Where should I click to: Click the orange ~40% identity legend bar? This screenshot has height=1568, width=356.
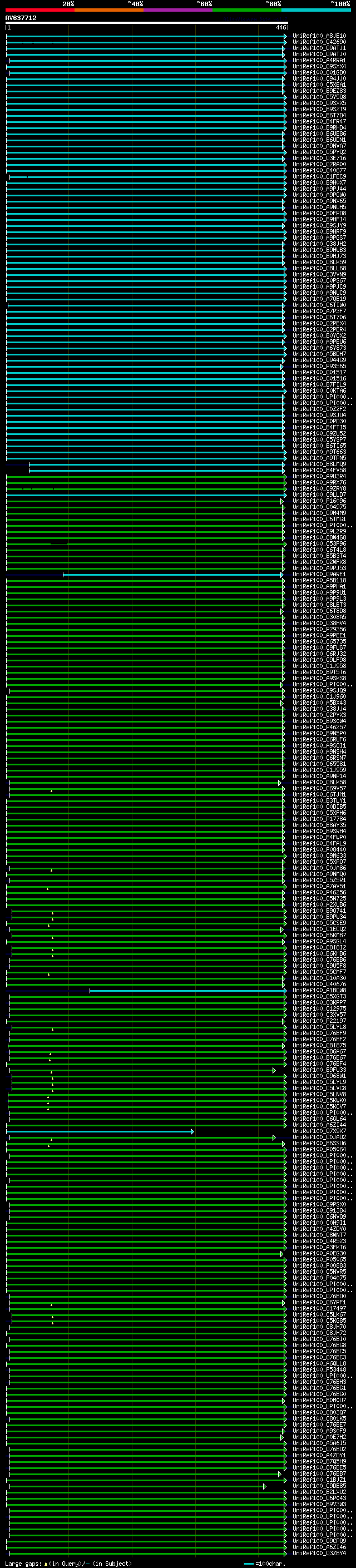point(109,10)
